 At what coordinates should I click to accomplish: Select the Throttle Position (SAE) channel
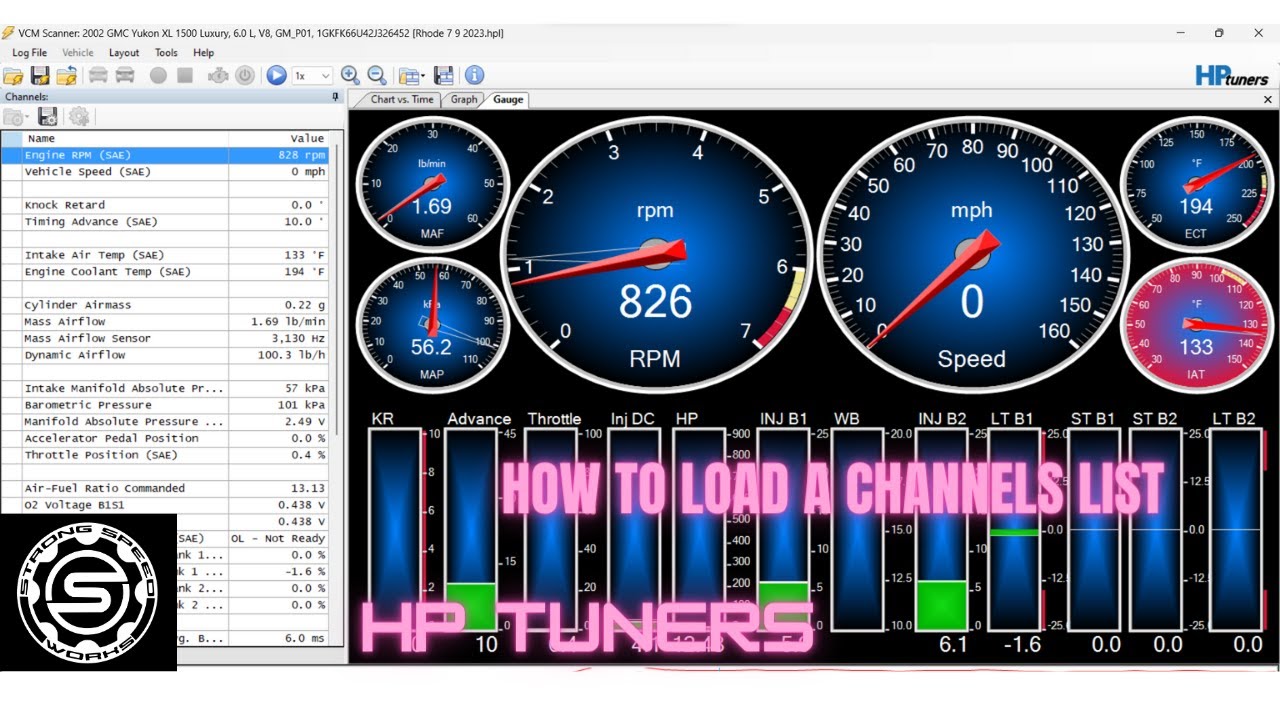click(x=165, y=455)
